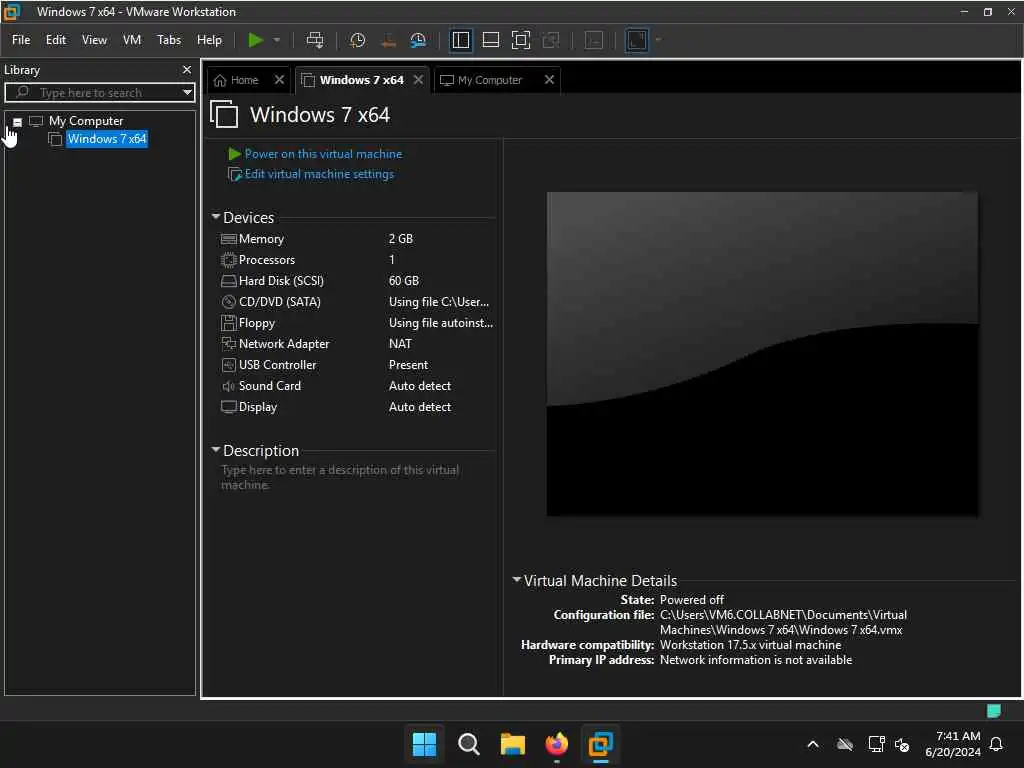Open the Tabs menu
This screenshot has width=1024, height=768.
click(169, 40)
